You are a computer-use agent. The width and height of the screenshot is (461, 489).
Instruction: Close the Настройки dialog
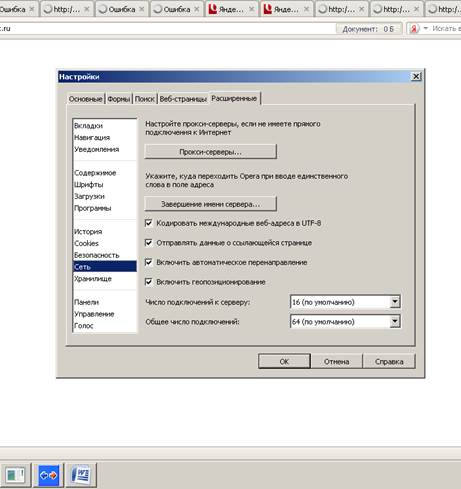click(416, 77)
